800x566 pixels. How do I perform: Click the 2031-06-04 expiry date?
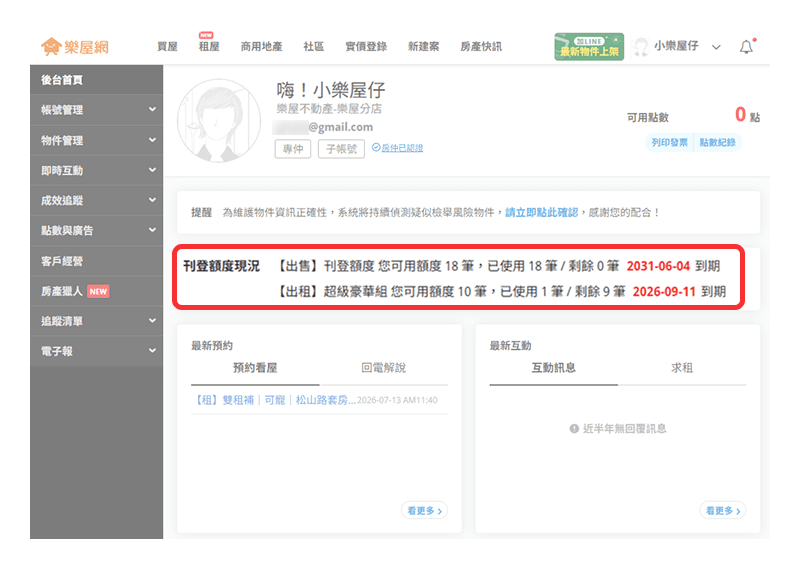[658, 266]
